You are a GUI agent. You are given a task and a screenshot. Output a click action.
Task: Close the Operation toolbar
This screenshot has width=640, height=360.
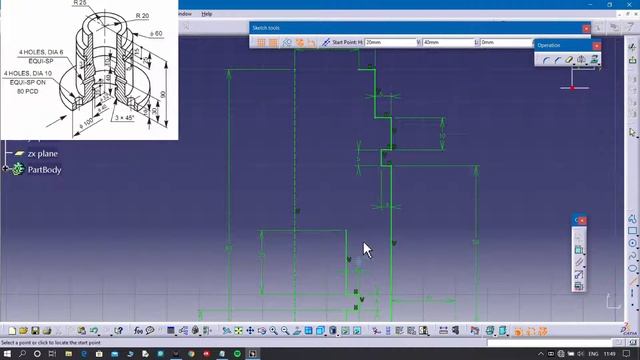(x=596, y=46)
